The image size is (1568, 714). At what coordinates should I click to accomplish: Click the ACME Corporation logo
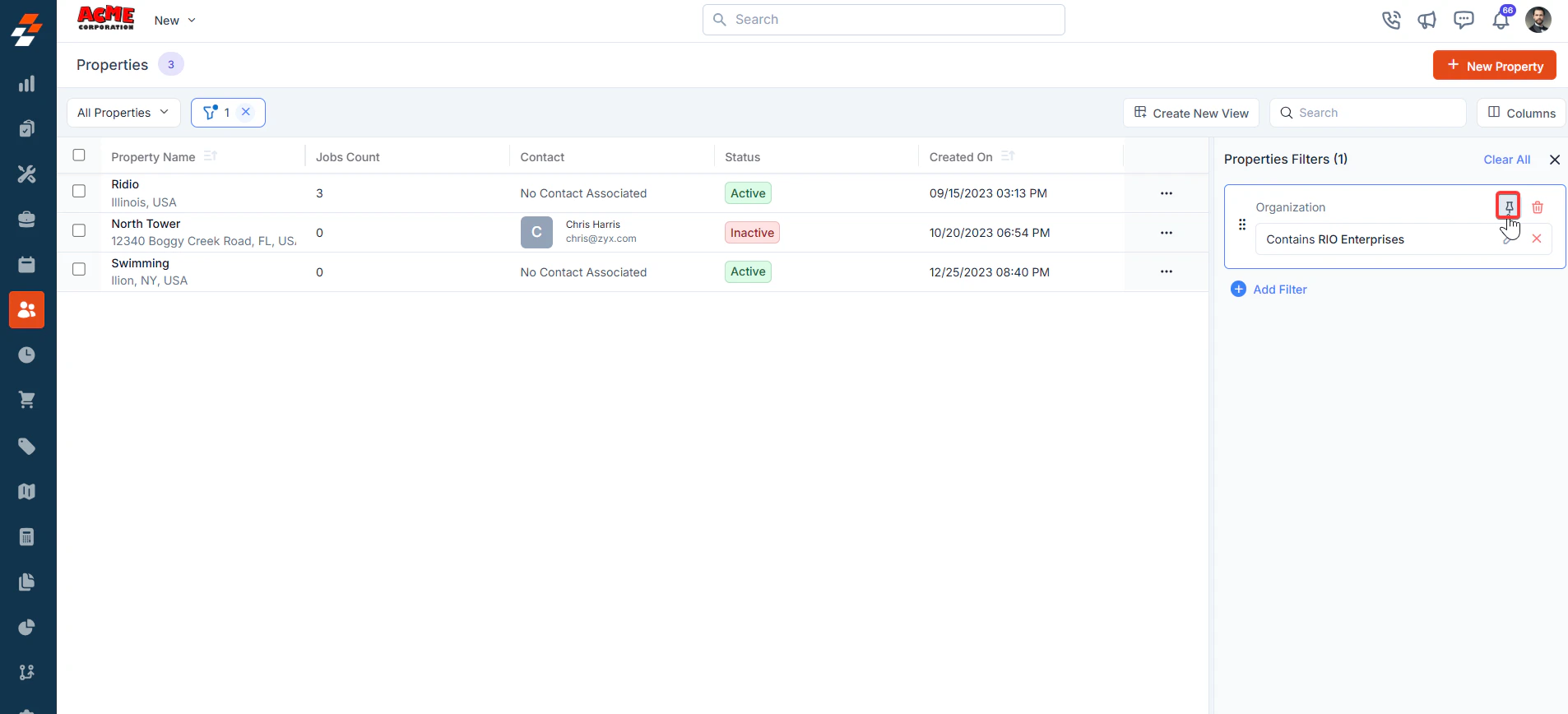[105, 18]
